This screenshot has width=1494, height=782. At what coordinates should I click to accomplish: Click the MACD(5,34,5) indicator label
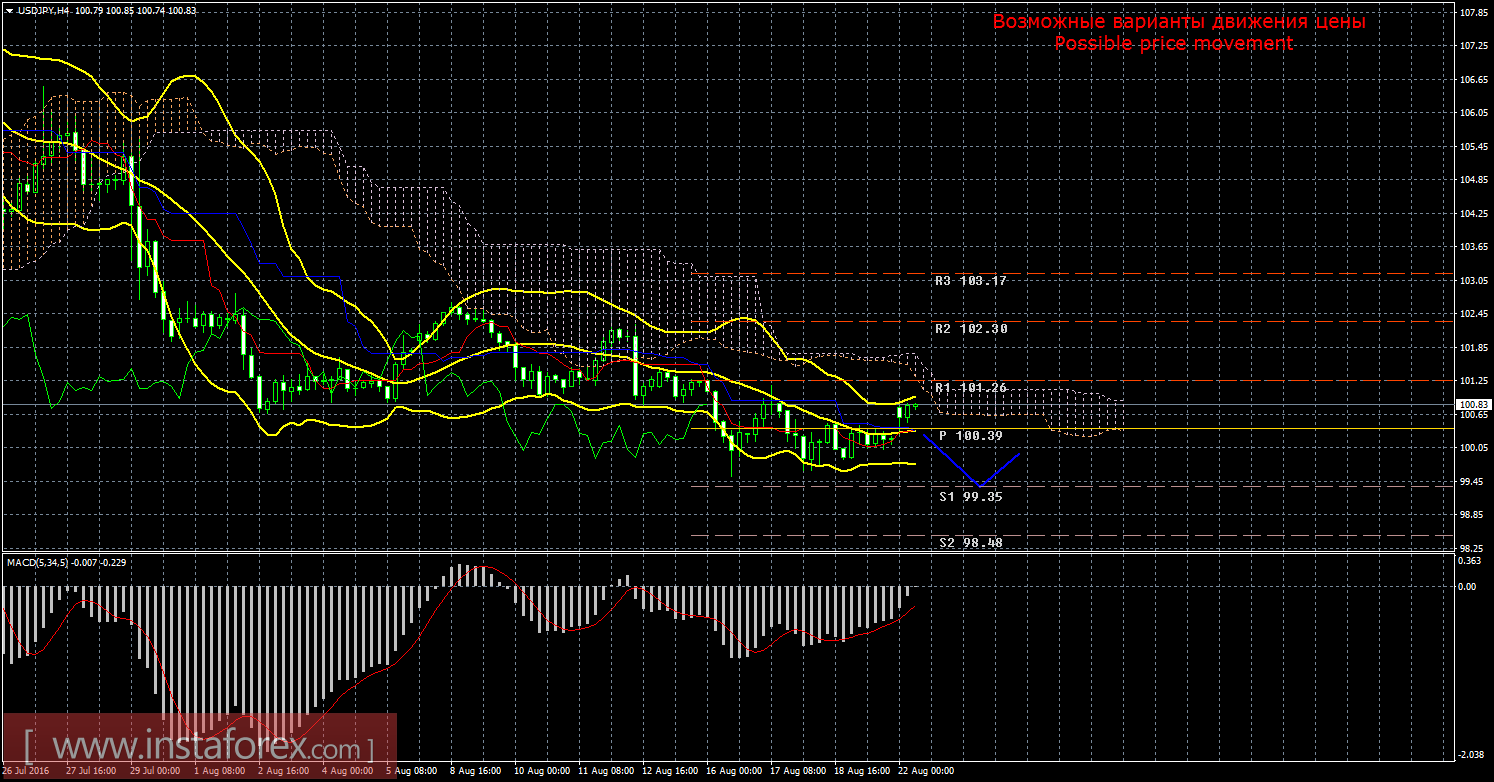38,562
